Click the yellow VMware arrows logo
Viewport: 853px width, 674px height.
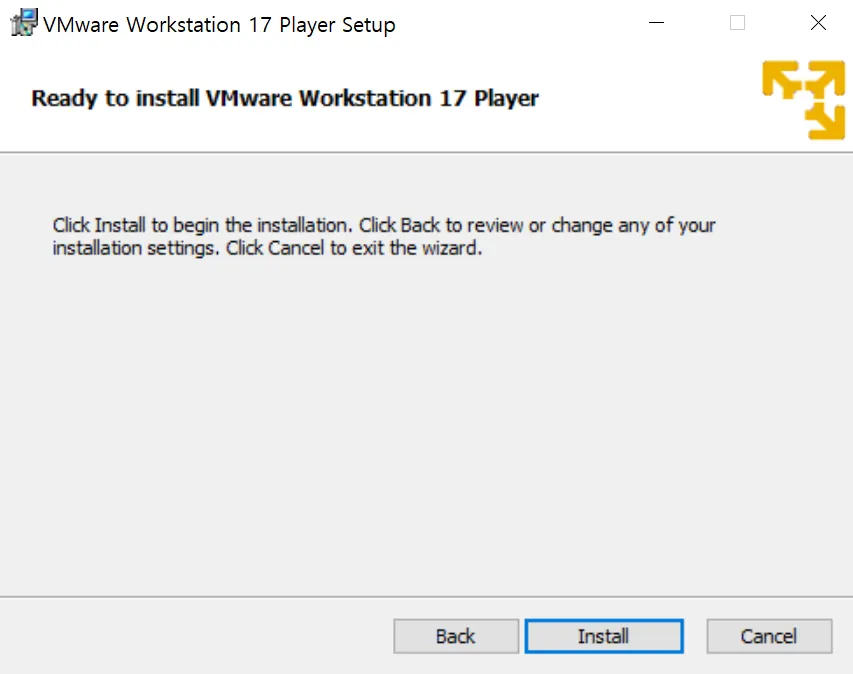(803, 100)
